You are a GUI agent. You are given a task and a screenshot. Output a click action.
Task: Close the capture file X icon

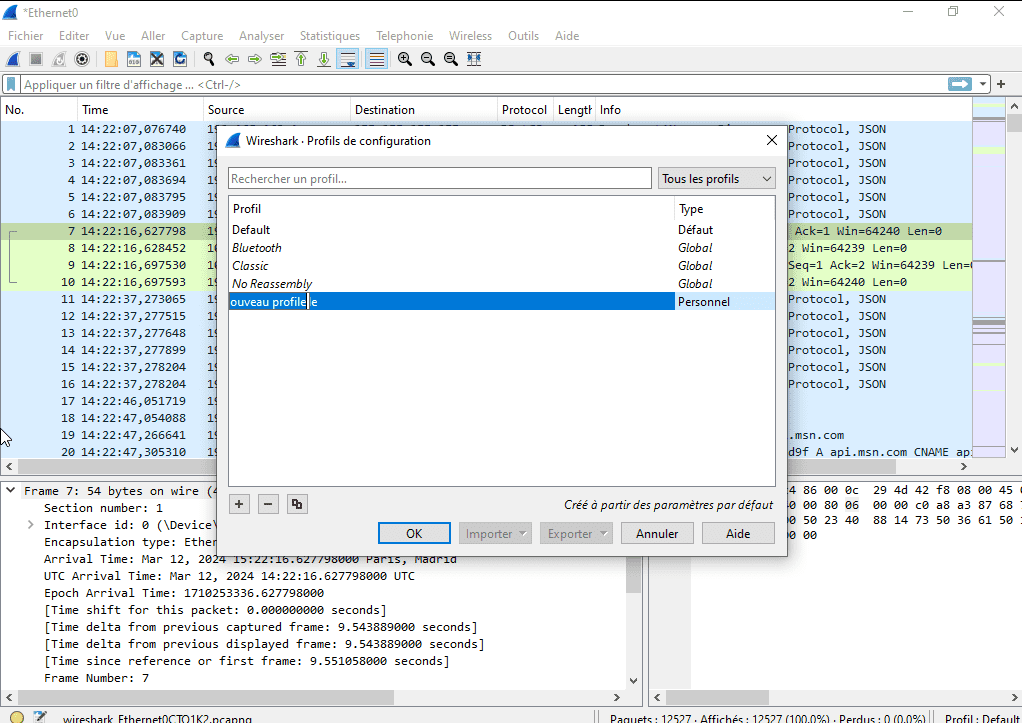[x=157, y=59]
